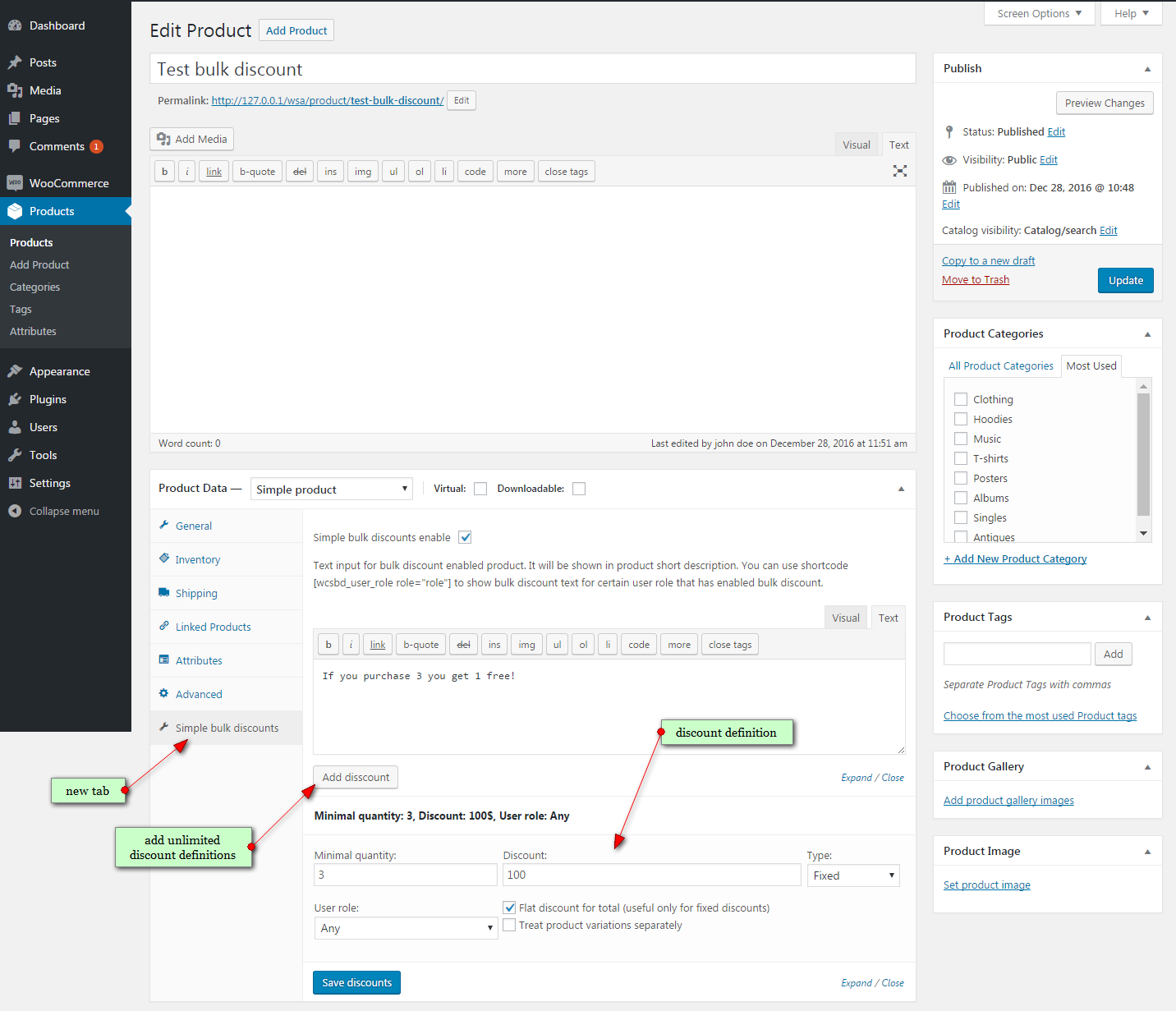Screen dimensions: 1176x1011
Task: Collapse the Product Data panel
Action: pyautogui.click(x=901, y=489)
